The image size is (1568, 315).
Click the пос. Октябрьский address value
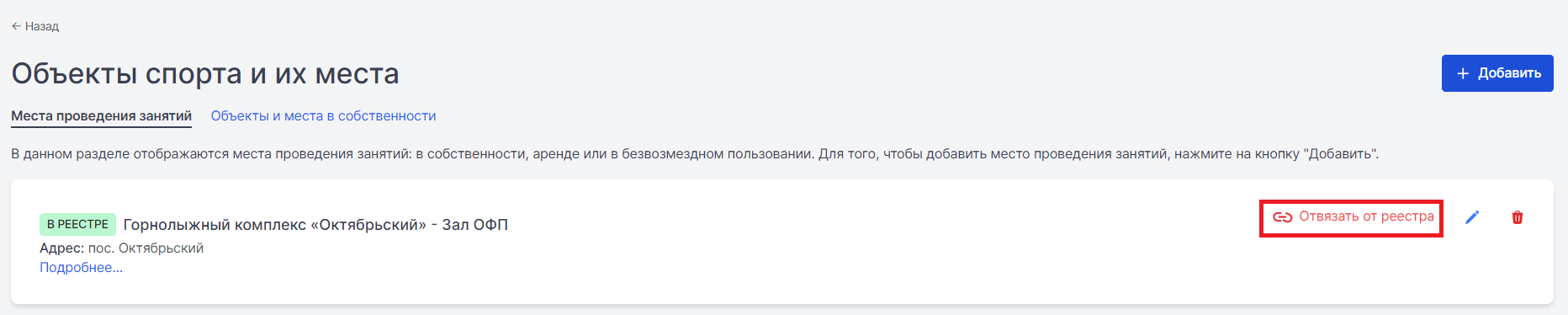(x=146, y=248)
